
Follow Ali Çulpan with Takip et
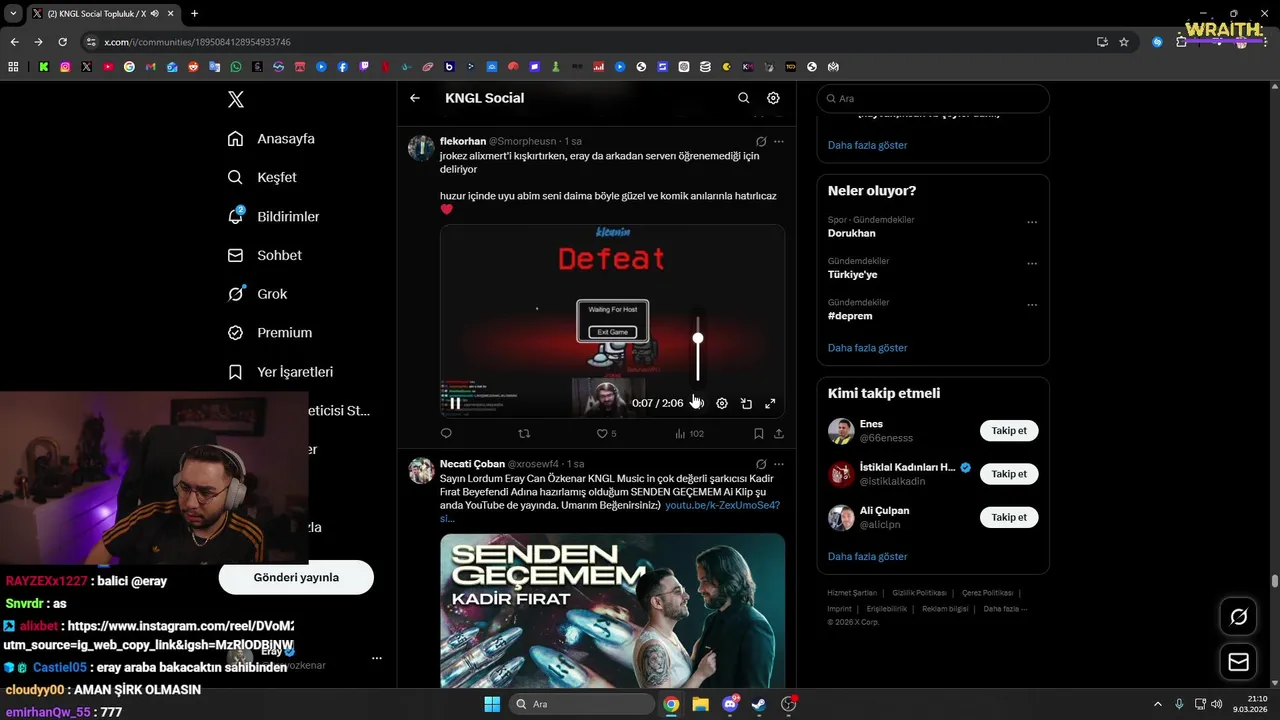point(1009,517)
